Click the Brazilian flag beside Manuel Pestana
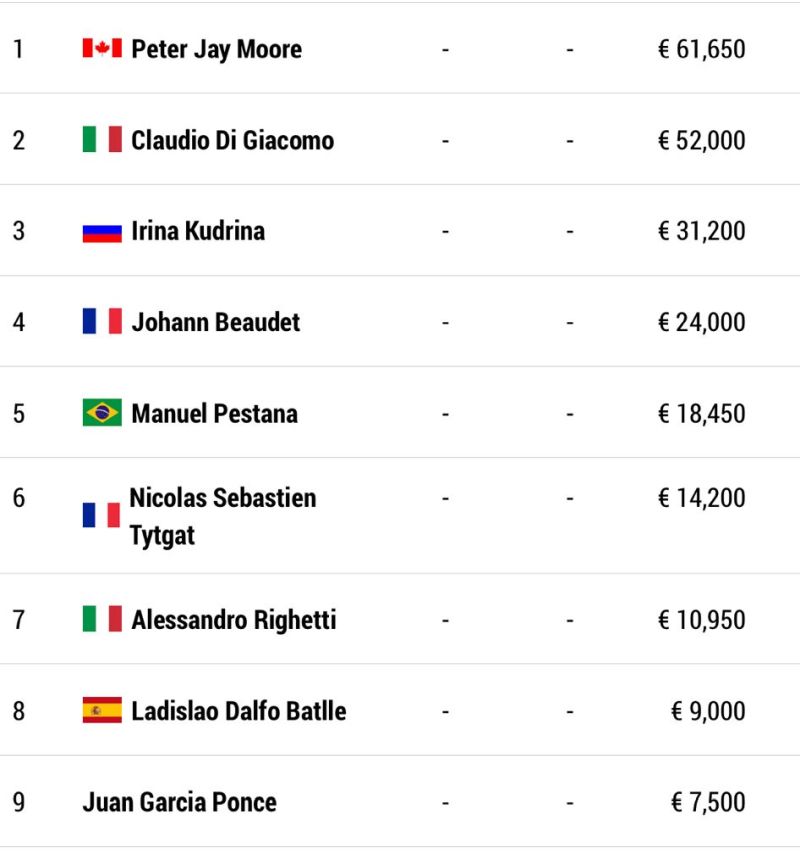 [102, 412]
